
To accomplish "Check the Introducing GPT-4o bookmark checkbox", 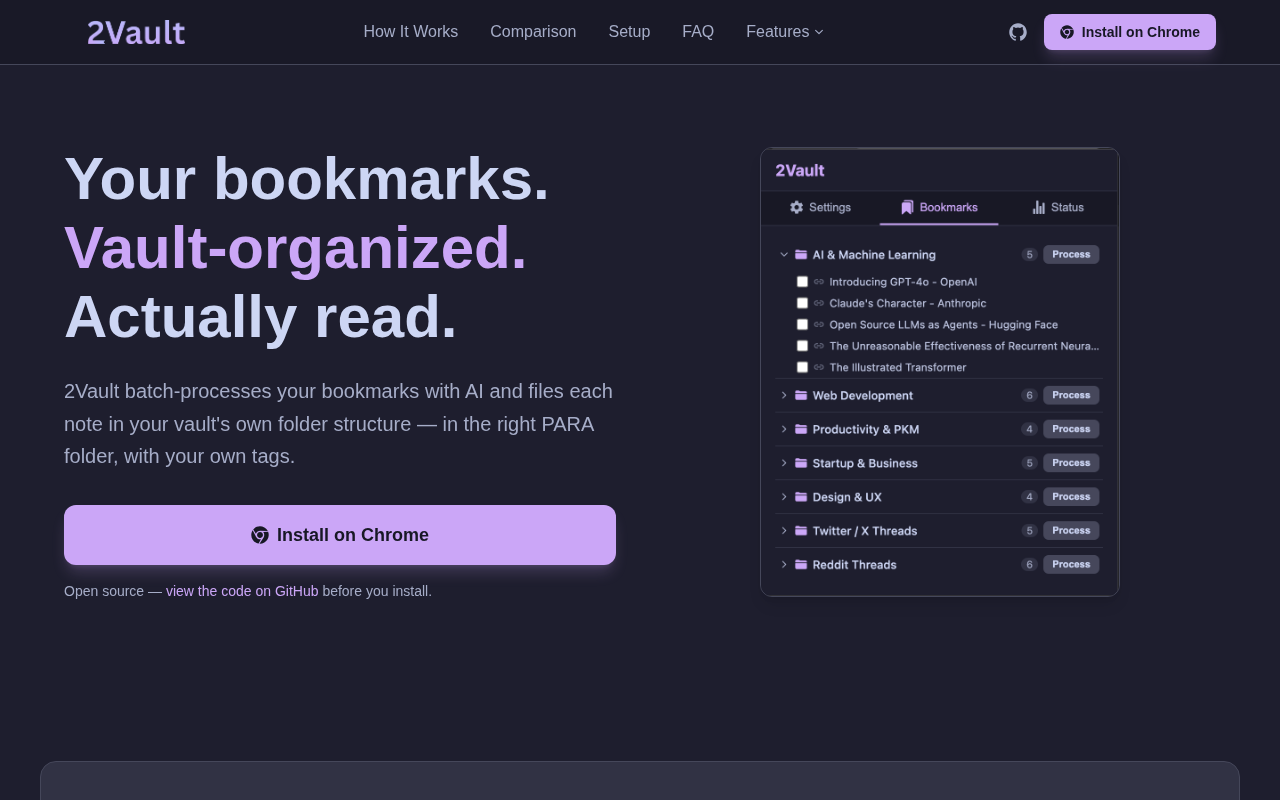I will (802, 282).
